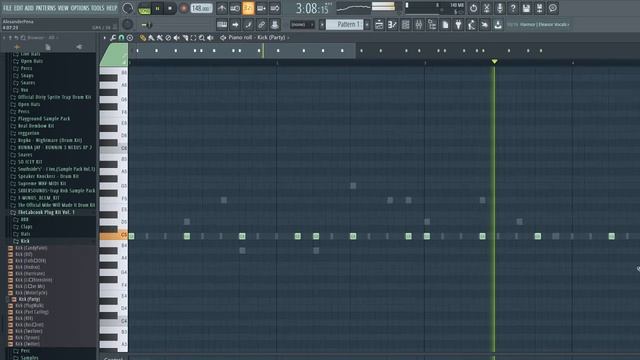Open the Piano roll view icon
This screenshot has height=360, width=640.
(x=392, y=25)
